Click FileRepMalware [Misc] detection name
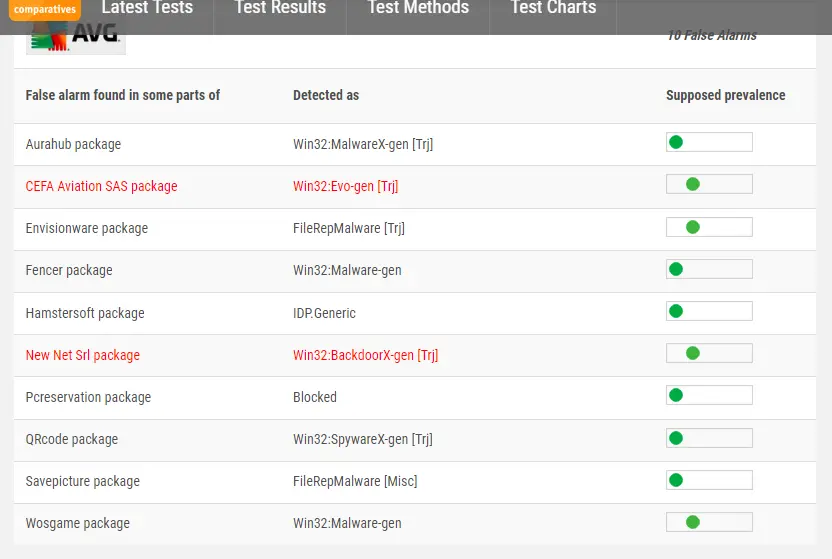The image size is (832, 559). click(355, 482)
